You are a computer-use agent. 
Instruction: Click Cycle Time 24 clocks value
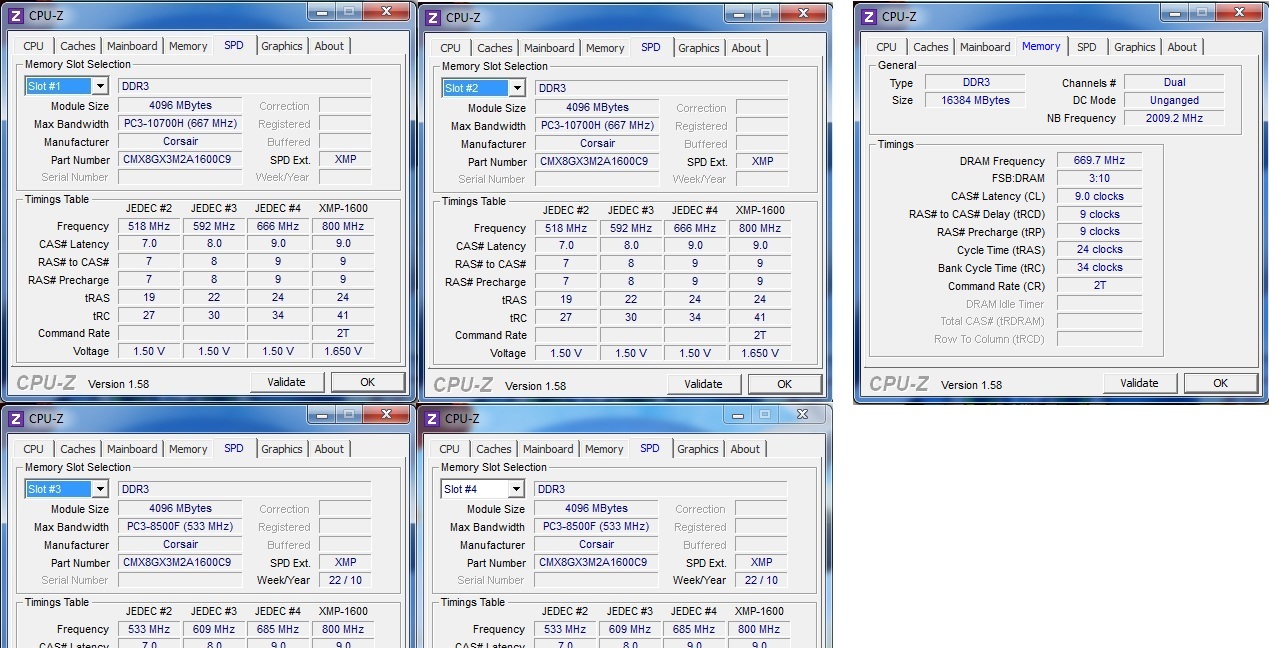[x=1099, y=249]
